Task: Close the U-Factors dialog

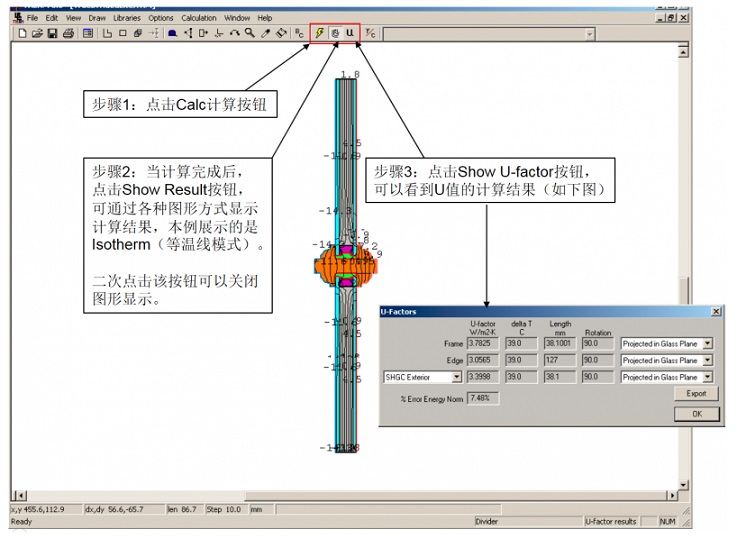Action: (x=715, y=312)
